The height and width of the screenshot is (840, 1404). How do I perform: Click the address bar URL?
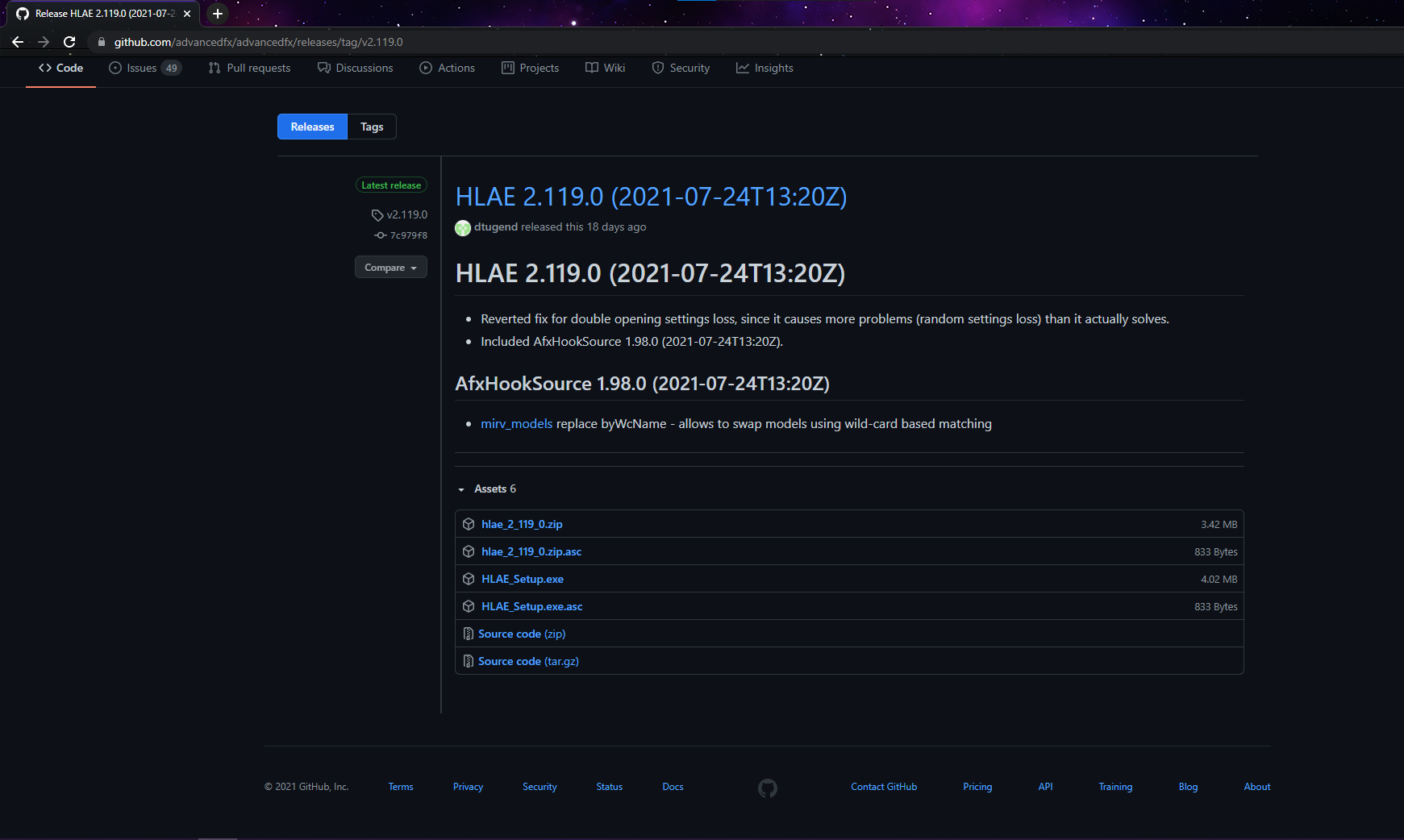[258, 42]
